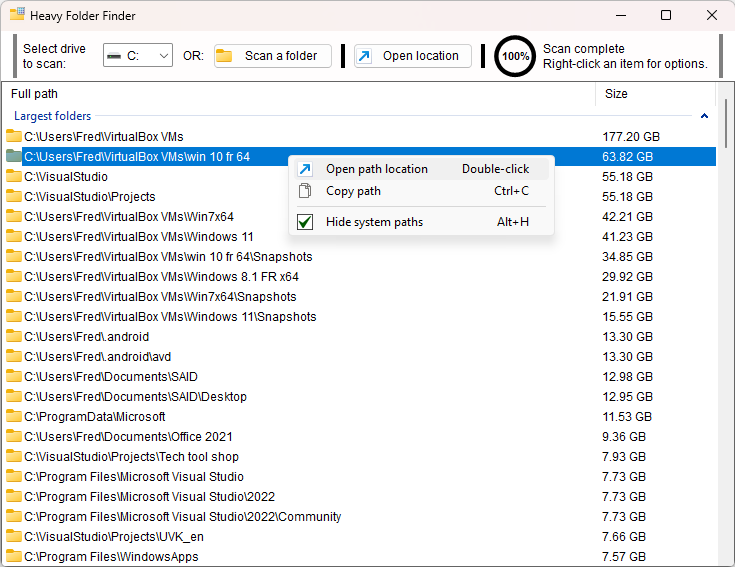Click the 29.92 GB size value
This screenshot has height=567, width=735.
(x=627, y=276)
